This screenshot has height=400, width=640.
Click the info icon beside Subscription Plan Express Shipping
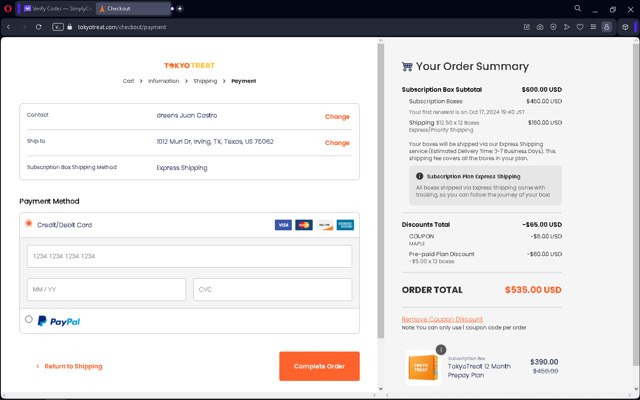[x=419, y=176]
